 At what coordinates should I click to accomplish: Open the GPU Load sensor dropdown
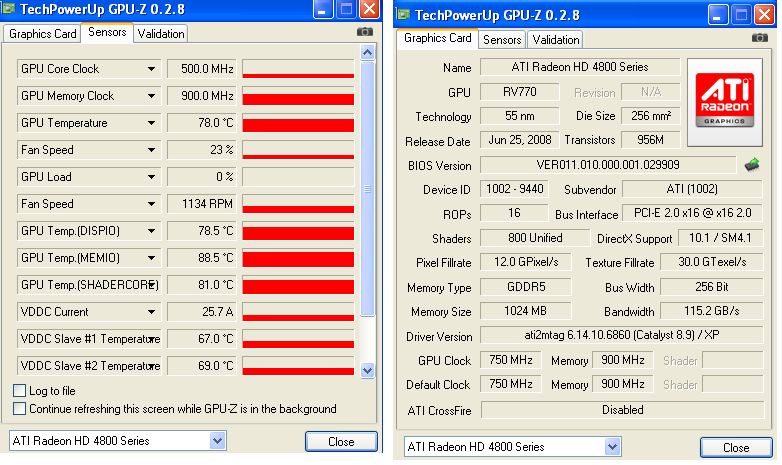(151, 177)
